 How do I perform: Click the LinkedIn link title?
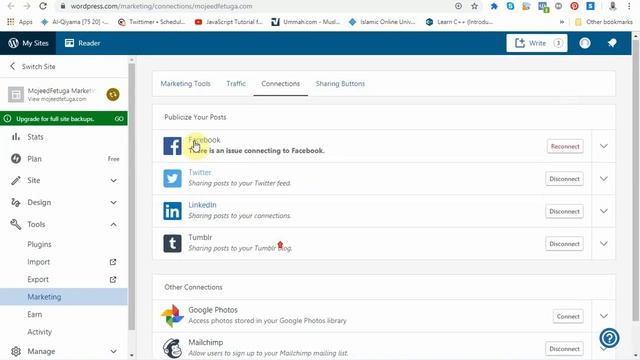(202, 205)
